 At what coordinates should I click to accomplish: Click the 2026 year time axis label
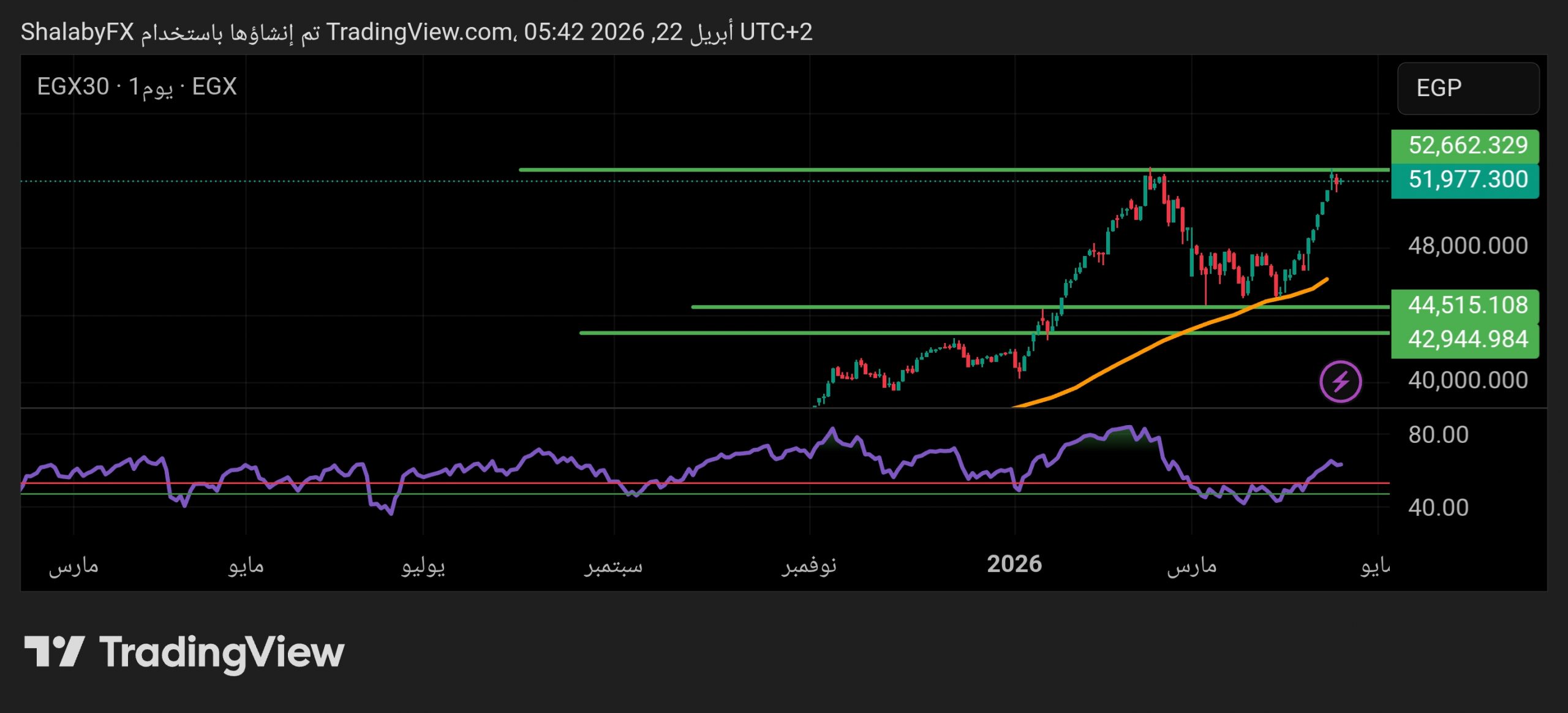(x=1014, y=564)
